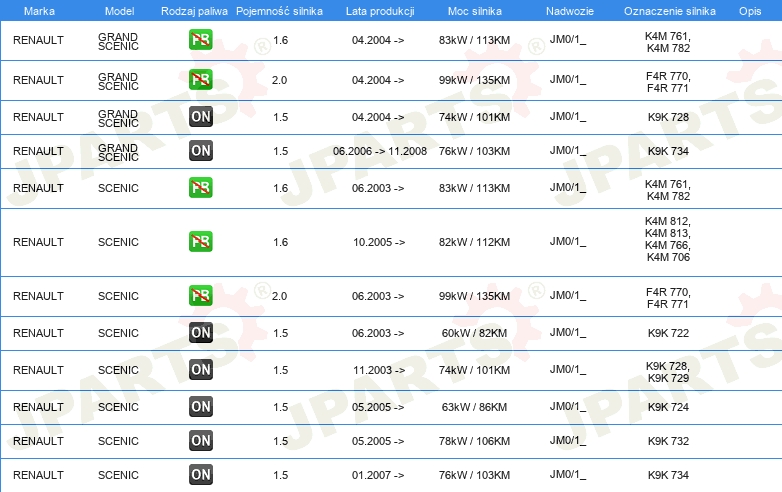Select engine code 'K9K 724'
The width and height of the screenshot is (782, 492).
point(668,407)
